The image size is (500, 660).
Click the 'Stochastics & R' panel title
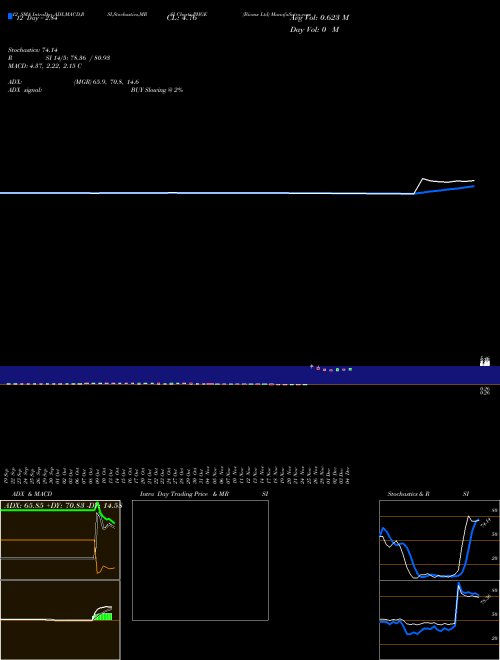[x=408, y=494]
